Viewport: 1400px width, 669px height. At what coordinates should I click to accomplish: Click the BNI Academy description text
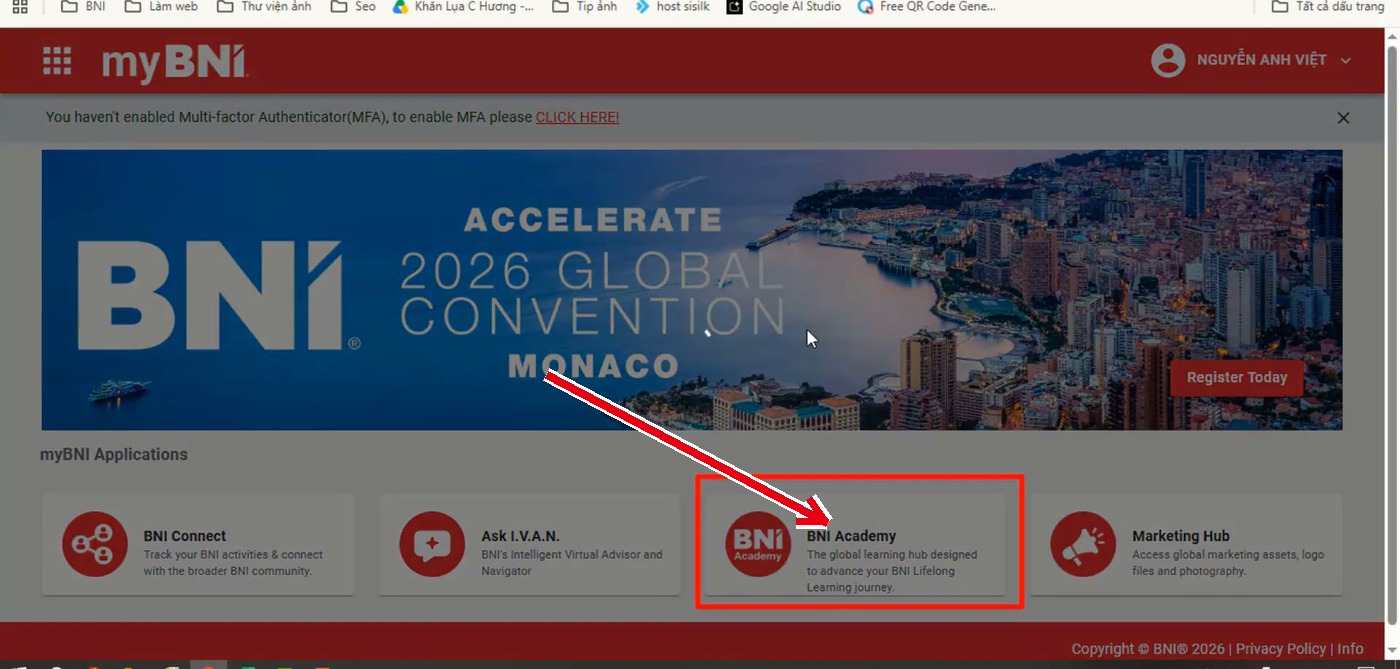pos(892,571)
